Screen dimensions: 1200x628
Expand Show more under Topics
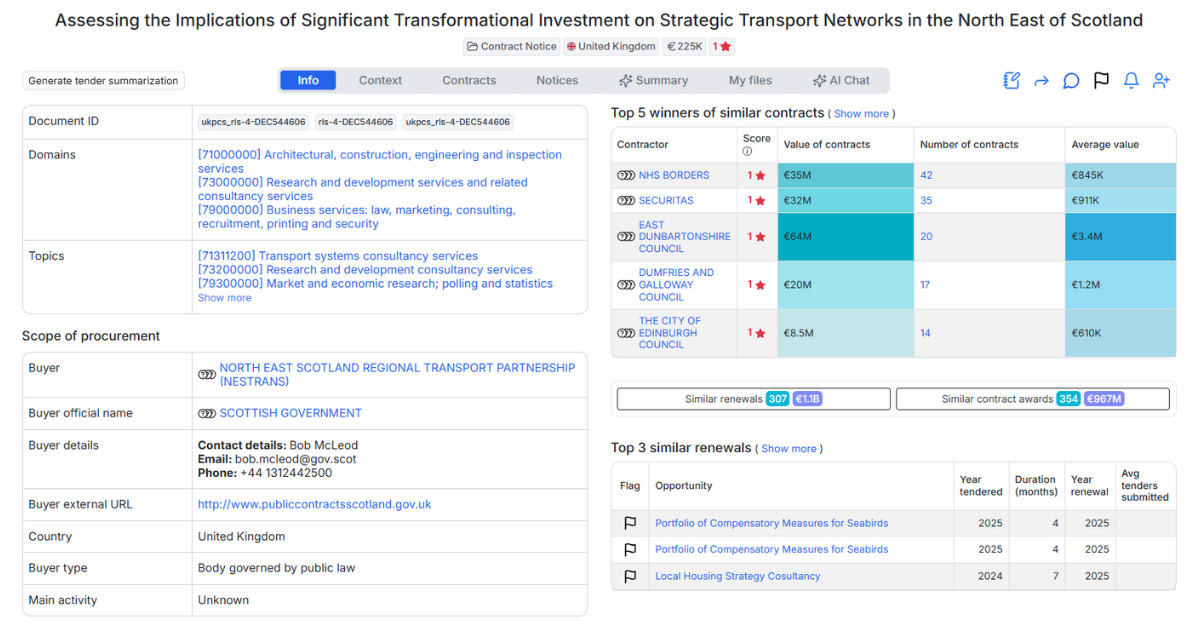(224, 297)
